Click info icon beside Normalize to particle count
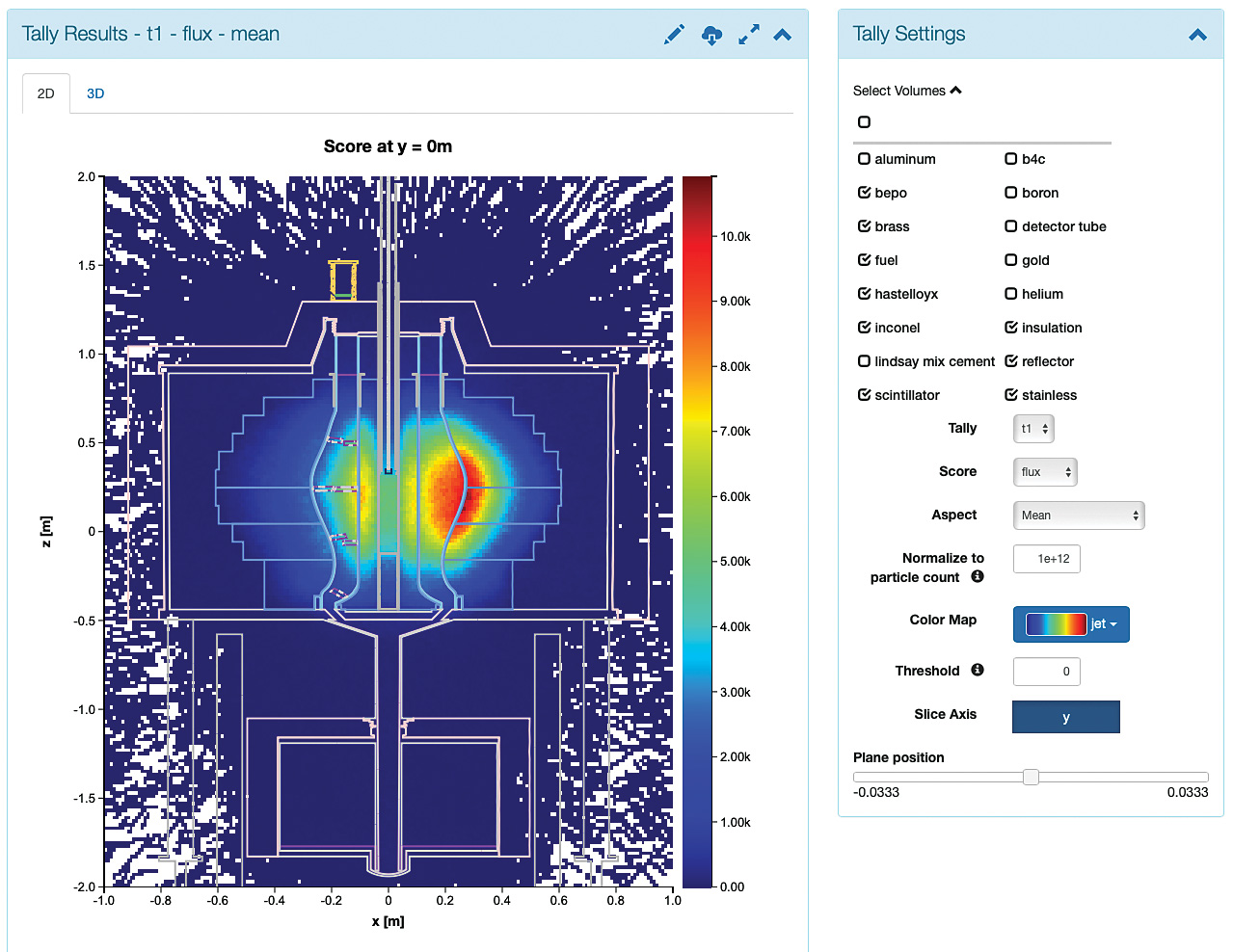1233x952 pixels. [978, 576]
